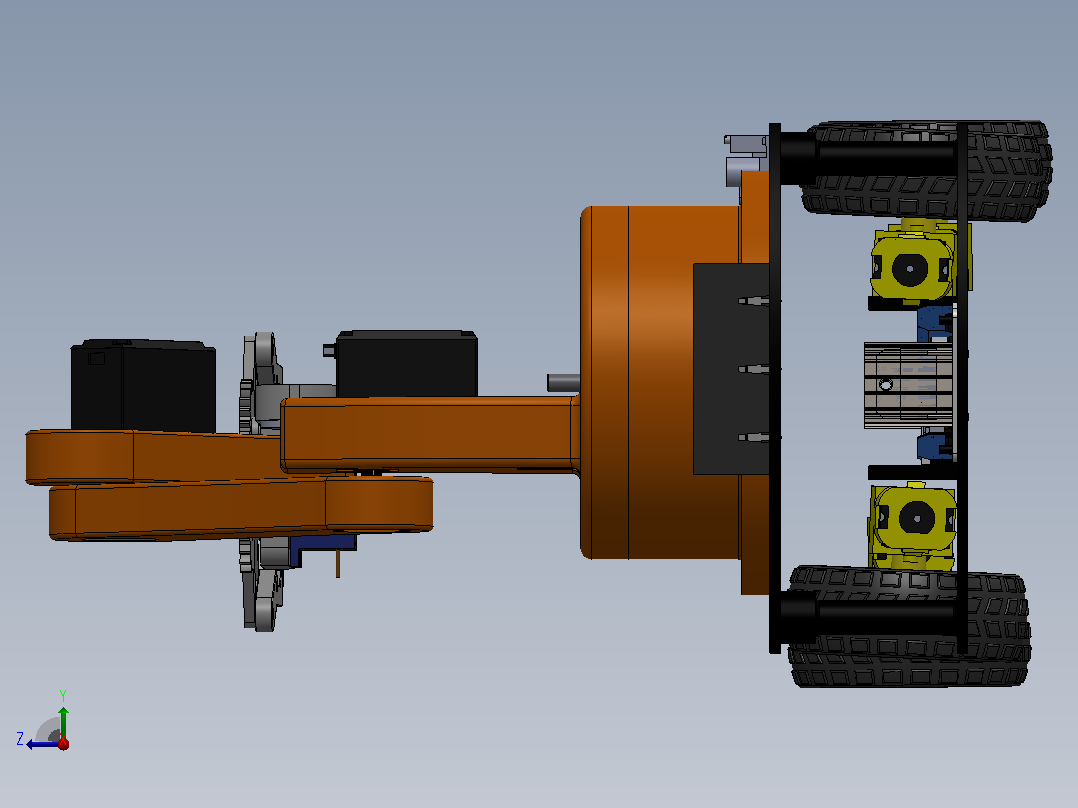Select the large orange cylindrical turntable base
The image size is (1078, 808).
(660, 382)
